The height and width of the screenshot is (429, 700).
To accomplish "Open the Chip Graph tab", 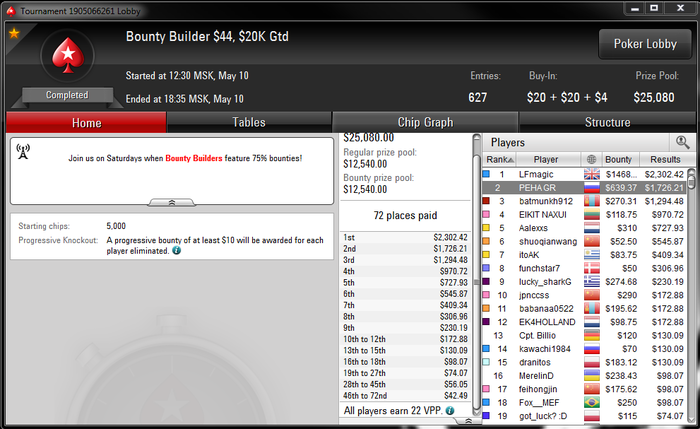I will (x=425, y=122).
